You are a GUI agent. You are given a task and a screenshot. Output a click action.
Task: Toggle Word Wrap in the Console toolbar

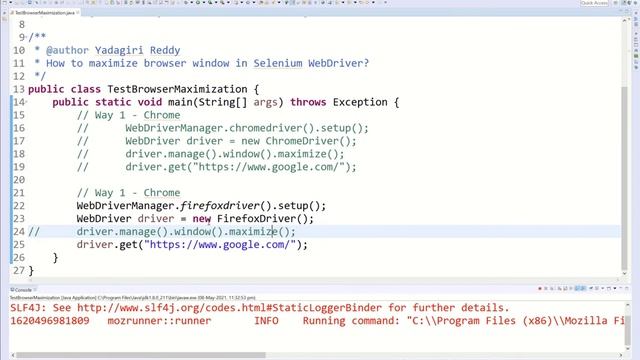point(571,289)
